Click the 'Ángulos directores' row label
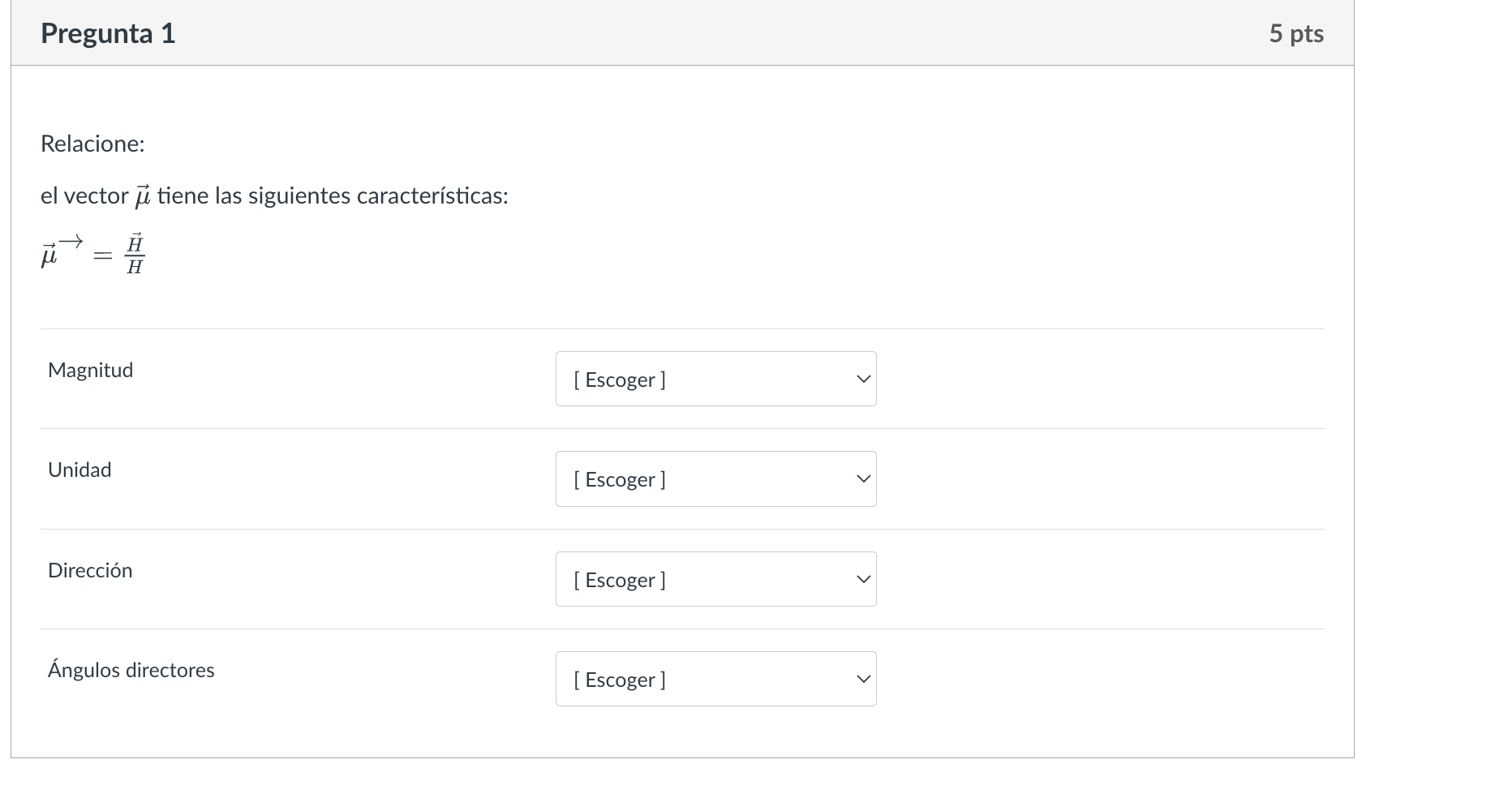 click(x=131, y=670)
